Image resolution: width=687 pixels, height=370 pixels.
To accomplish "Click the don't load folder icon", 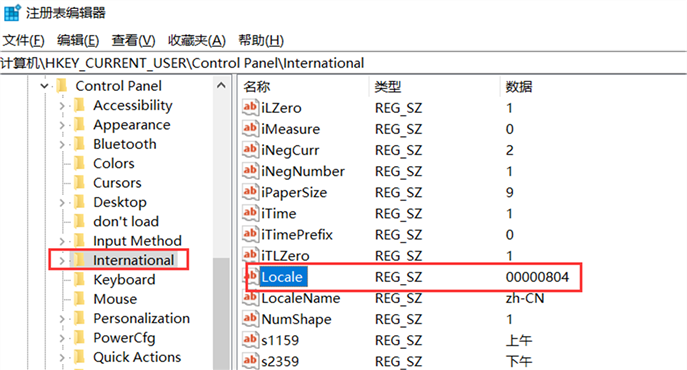I will (x=80, y=221).
